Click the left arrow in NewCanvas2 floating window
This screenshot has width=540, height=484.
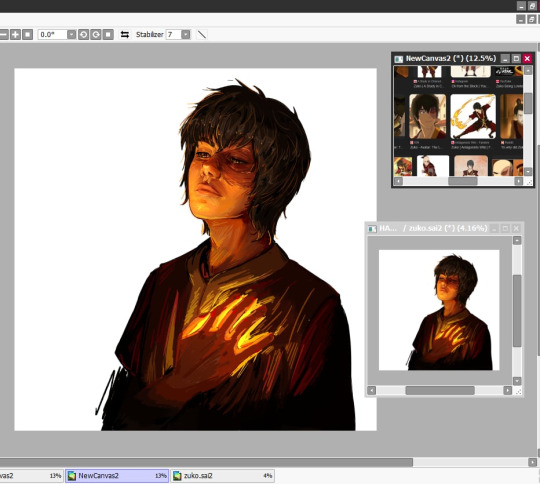coord(398,181)
